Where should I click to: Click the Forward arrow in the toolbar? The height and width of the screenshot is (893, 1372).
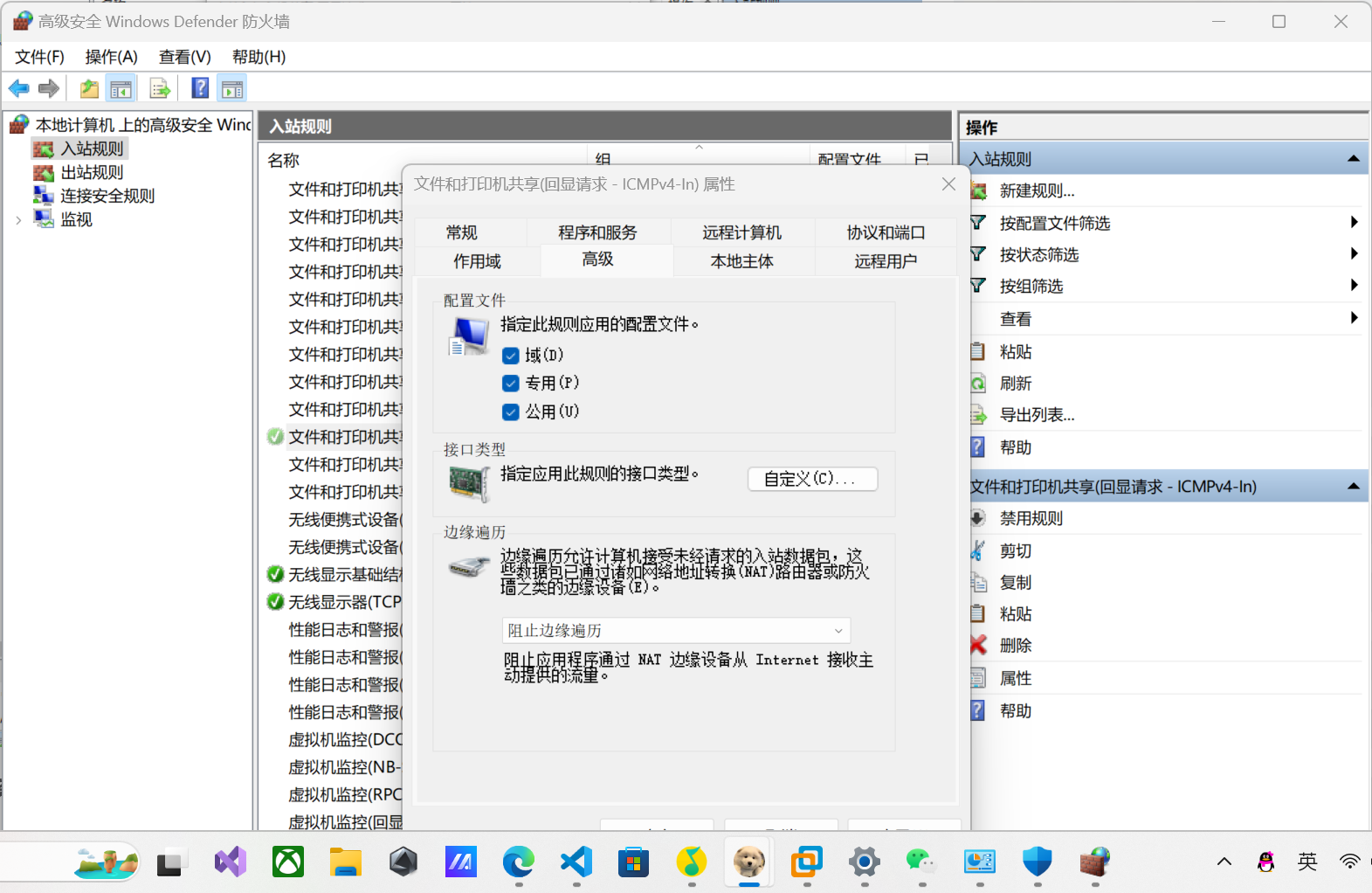click(49, 88)
